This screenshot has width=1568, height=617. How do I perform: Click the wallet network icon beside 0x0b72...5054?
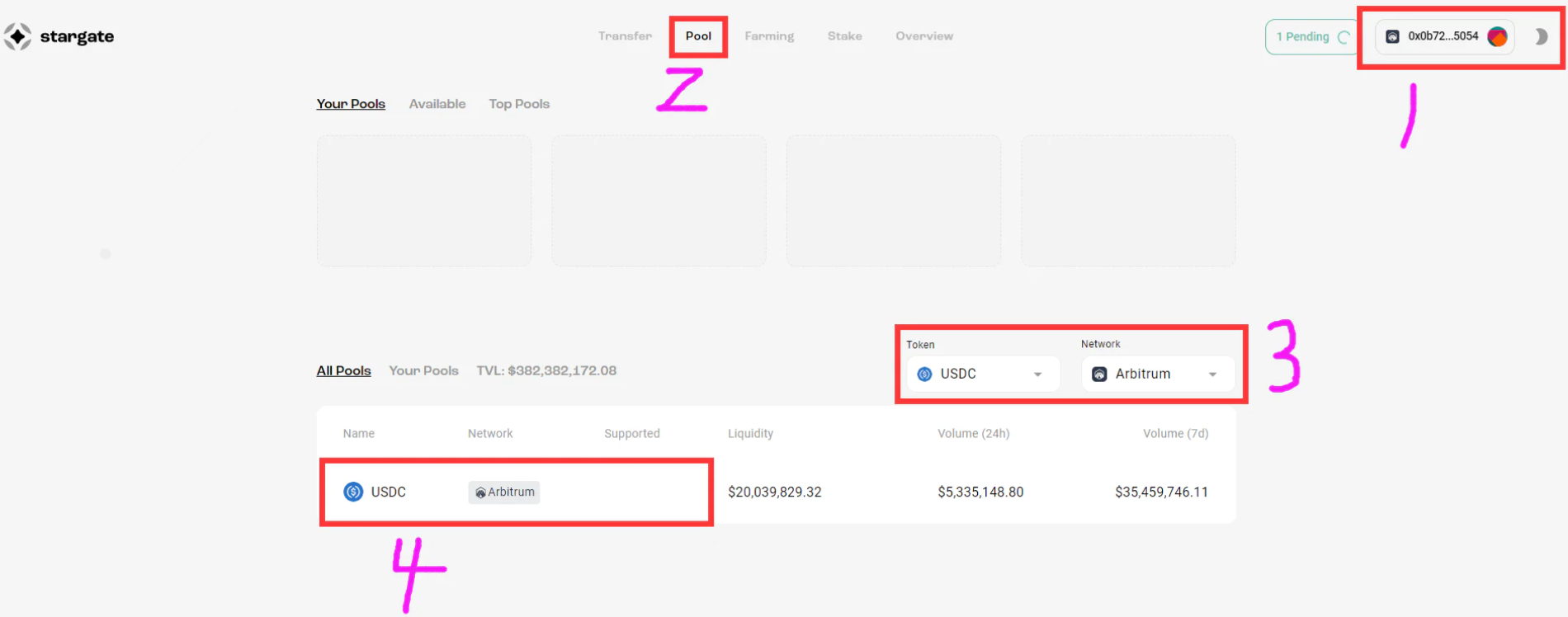coord(1392,36)
